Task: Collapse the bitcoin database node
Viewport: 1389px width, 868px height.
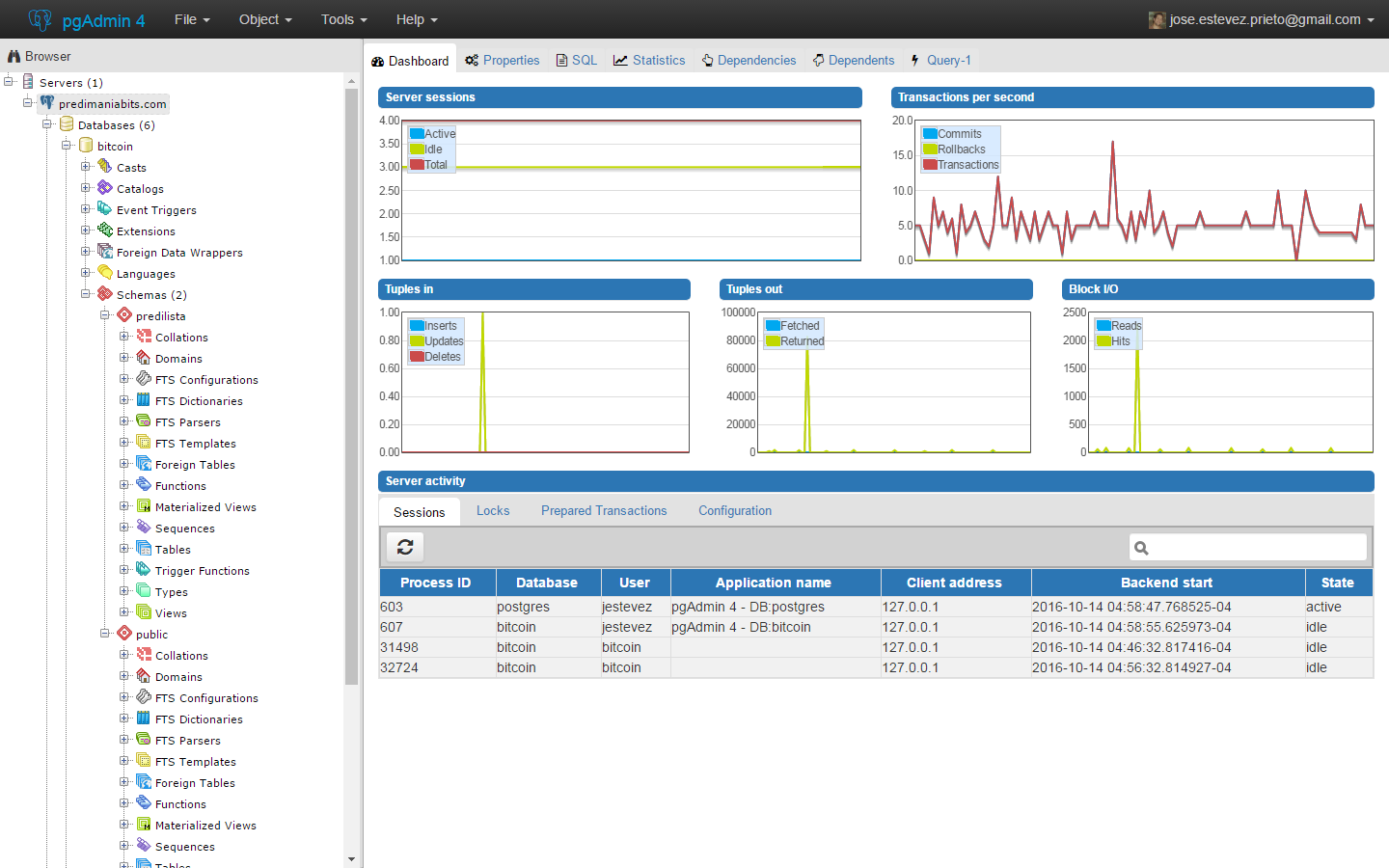Action: tap(67, 146)
